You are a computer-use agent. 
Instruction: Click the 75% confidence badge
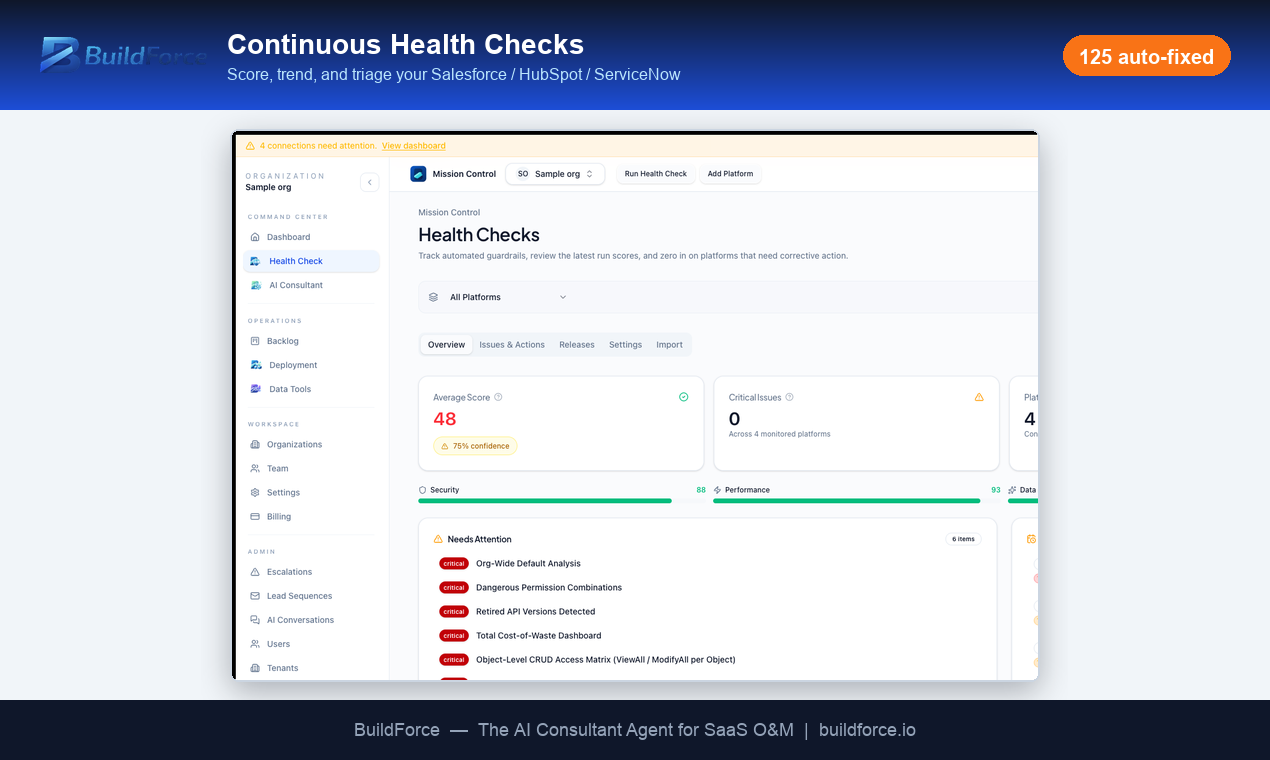point(475,446)
